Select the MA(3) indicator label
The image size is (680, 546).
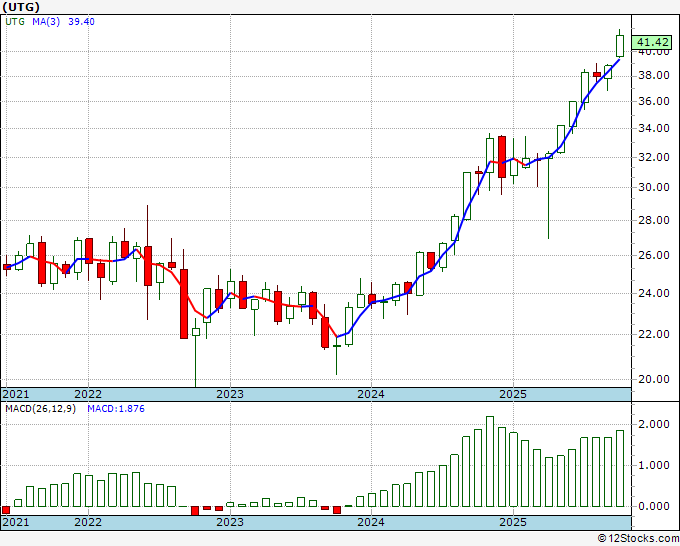pyautogui.click(x=46, y=22)
